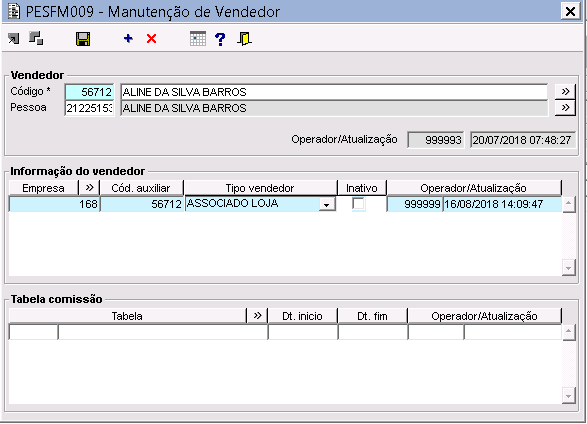The height and width of the screenshot is (424, 587).
Task: Open lookup button beside Pessoa name field
Action: [565, 108]
